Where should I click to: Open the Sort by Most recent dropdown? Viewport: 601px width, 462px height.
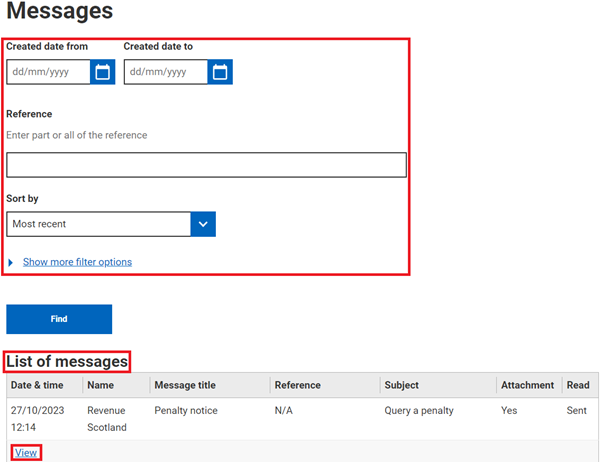tap(98, 224)
